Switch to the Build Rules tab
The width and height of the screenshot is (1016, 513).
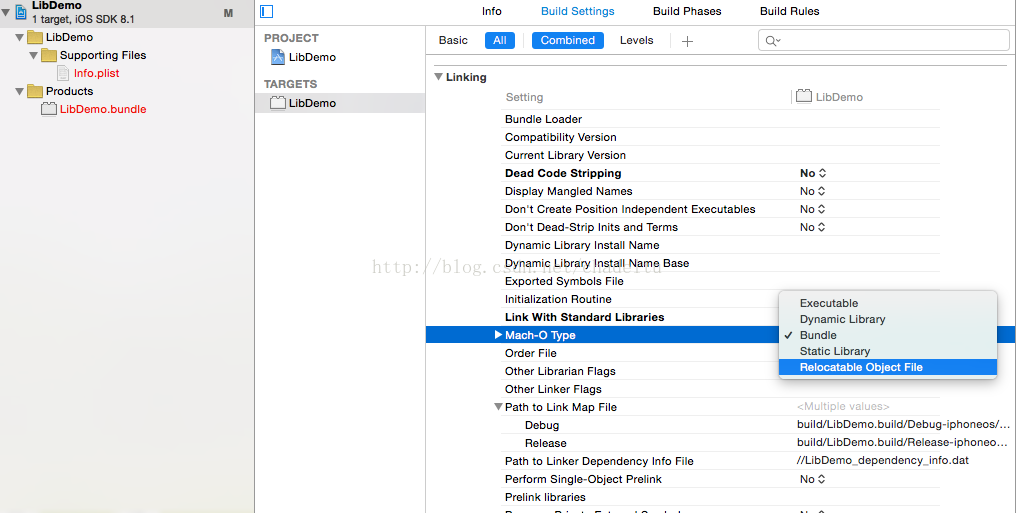[x=789, y=11]
